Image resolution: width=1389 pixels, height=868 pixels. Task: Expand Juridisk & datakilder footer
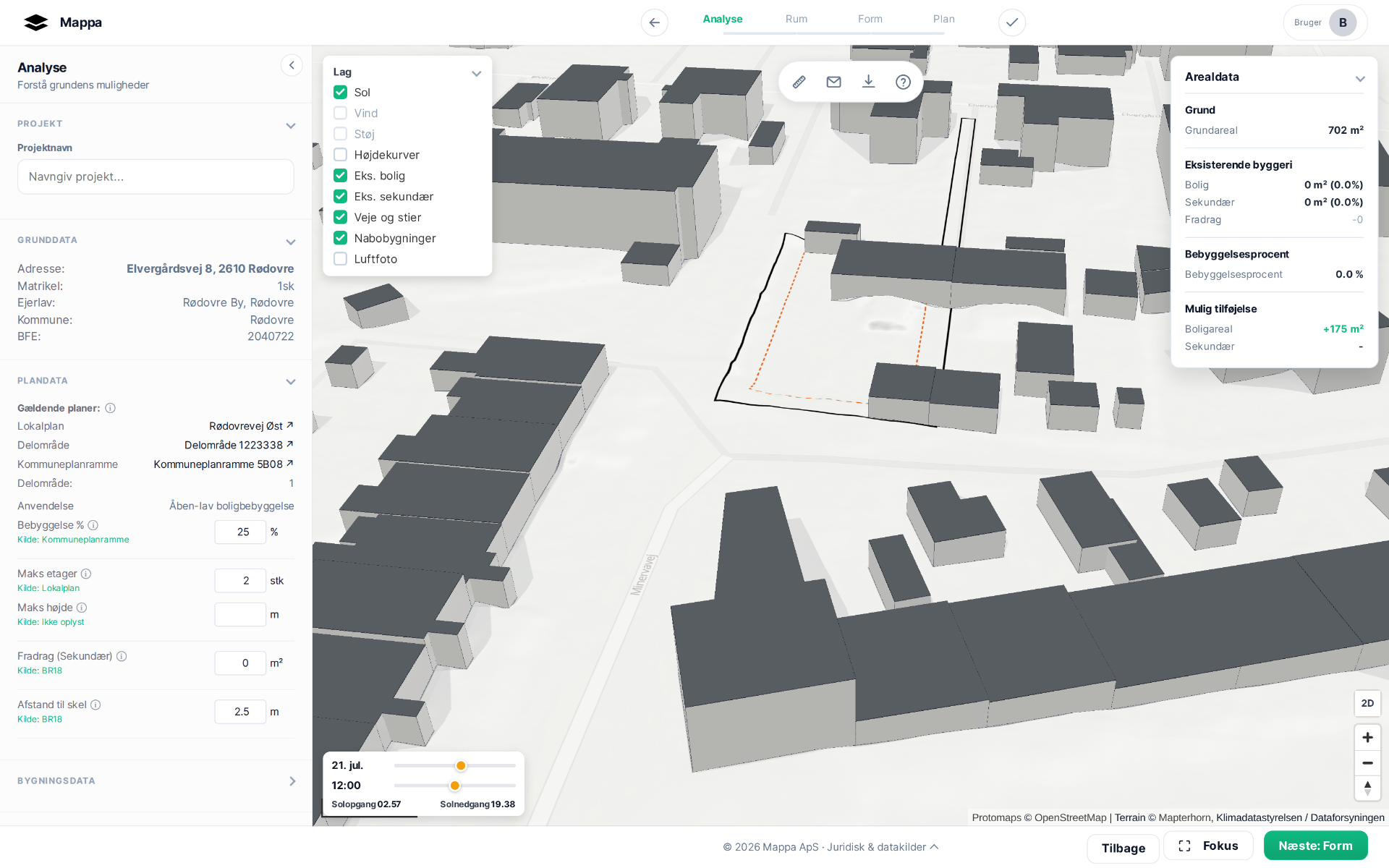tap(883, 847)
